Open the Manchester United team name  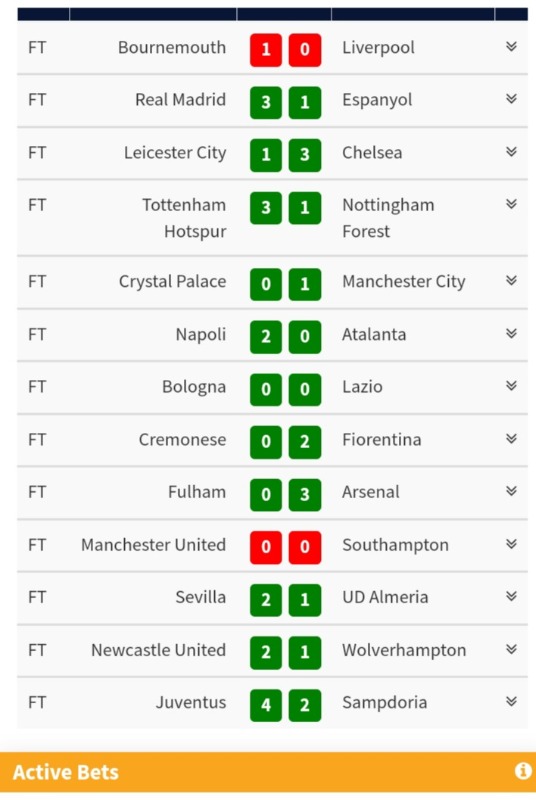click(x=154, y=545)
